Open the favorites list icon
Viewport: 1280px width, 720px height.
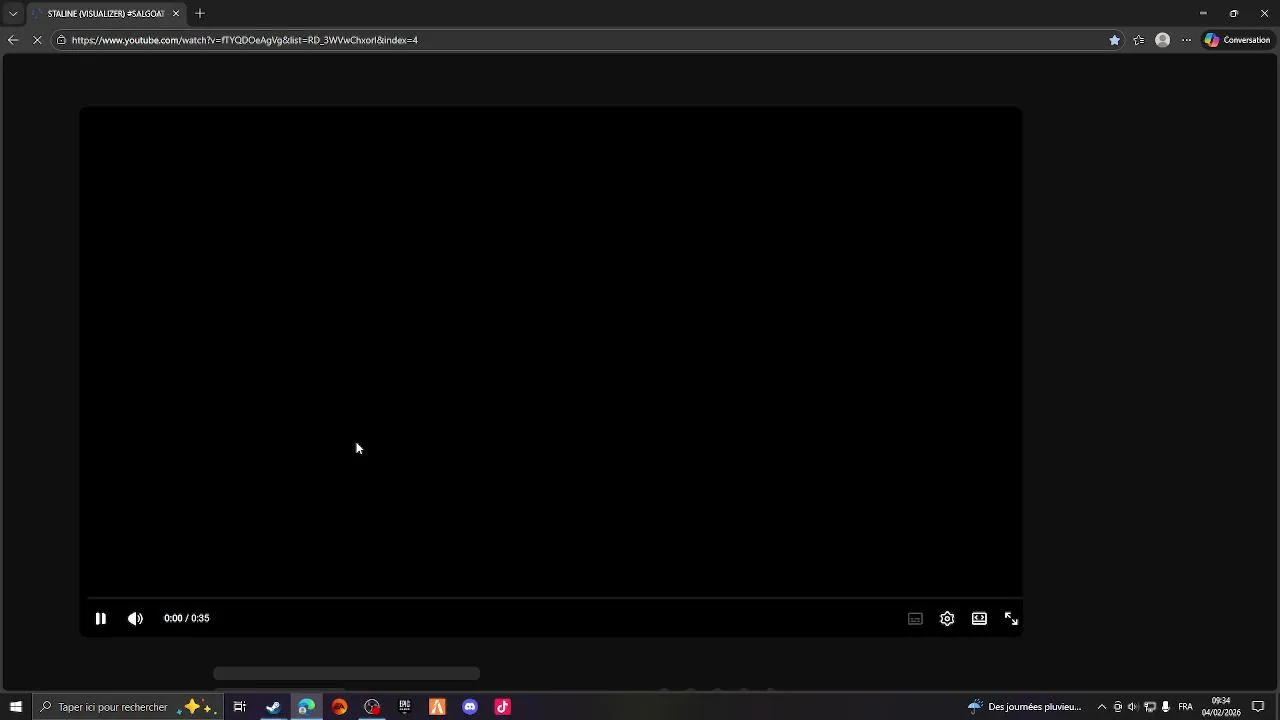click(1139, 40)
